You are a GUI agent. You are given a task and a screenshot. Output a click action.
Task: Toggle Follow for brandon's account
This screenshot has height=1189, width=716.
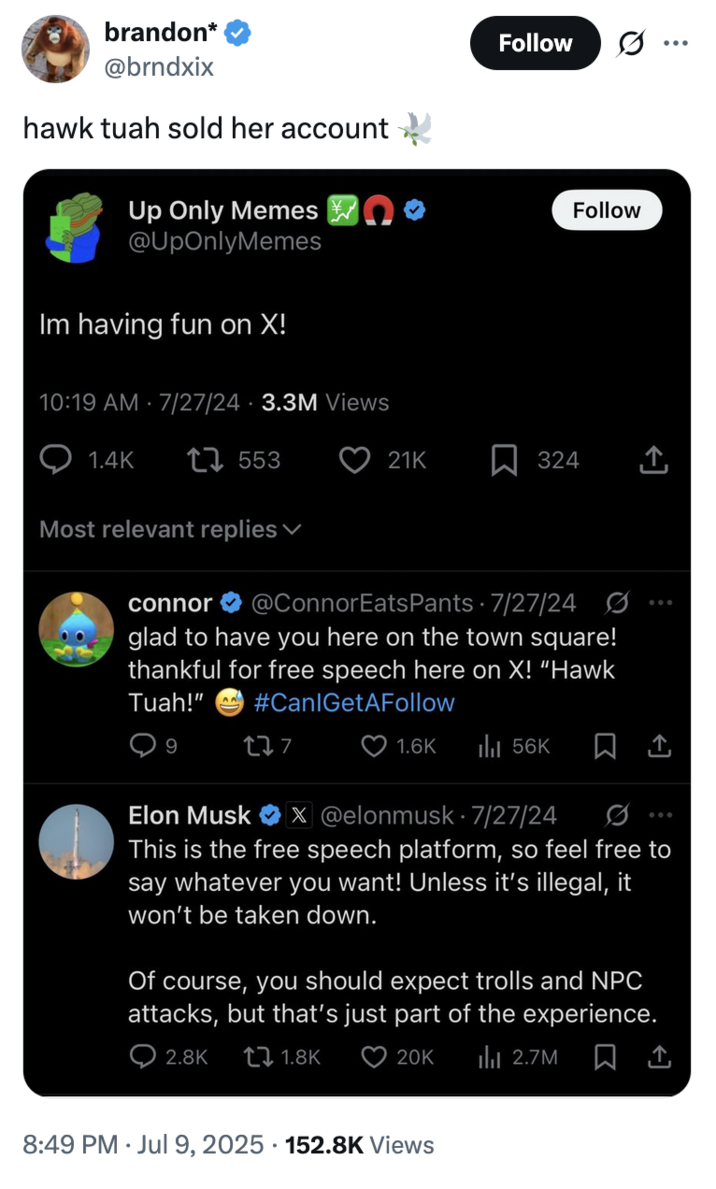(x=534, y=43)
